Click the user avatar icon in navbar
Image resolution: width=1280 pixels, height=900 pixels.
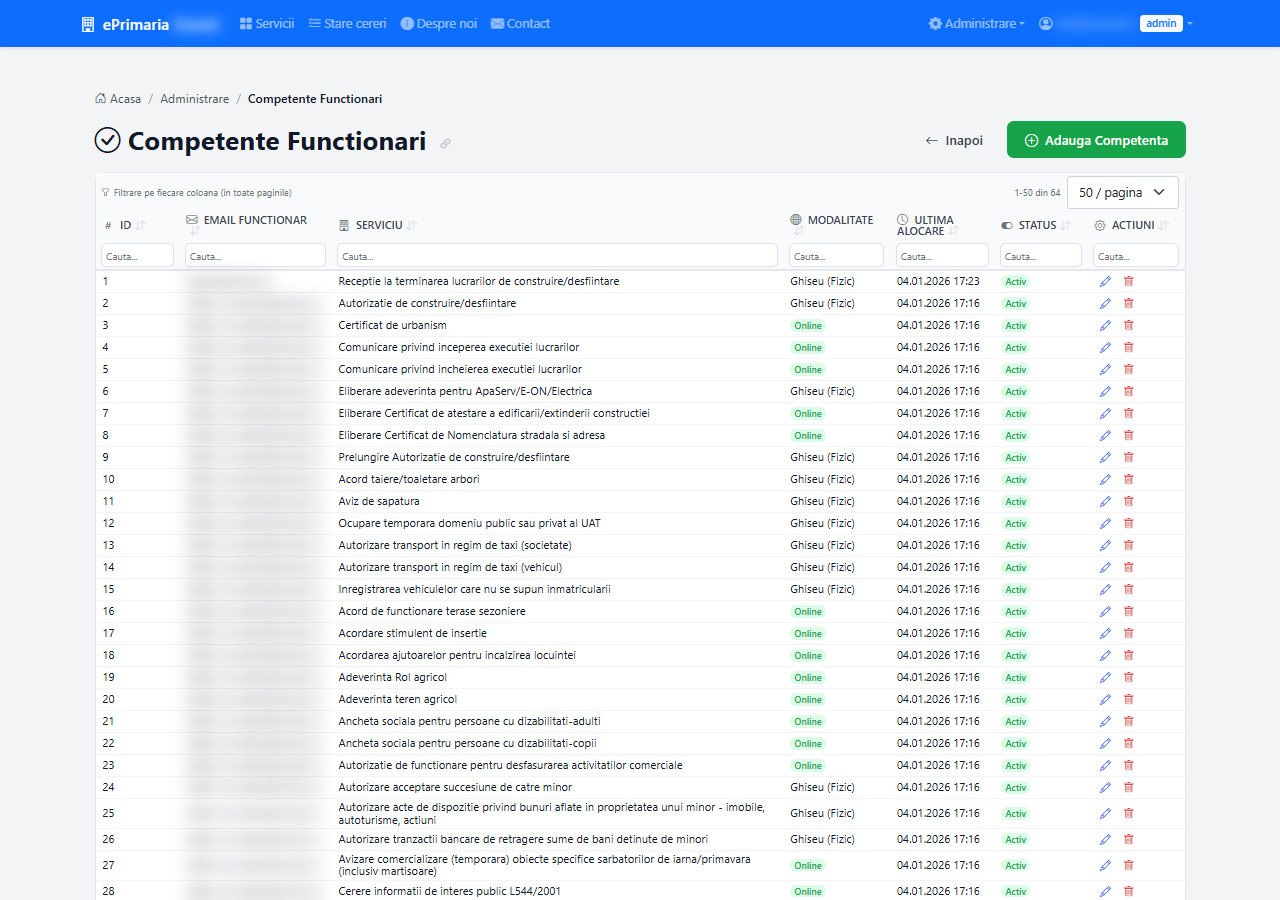tap(1046, 23)
